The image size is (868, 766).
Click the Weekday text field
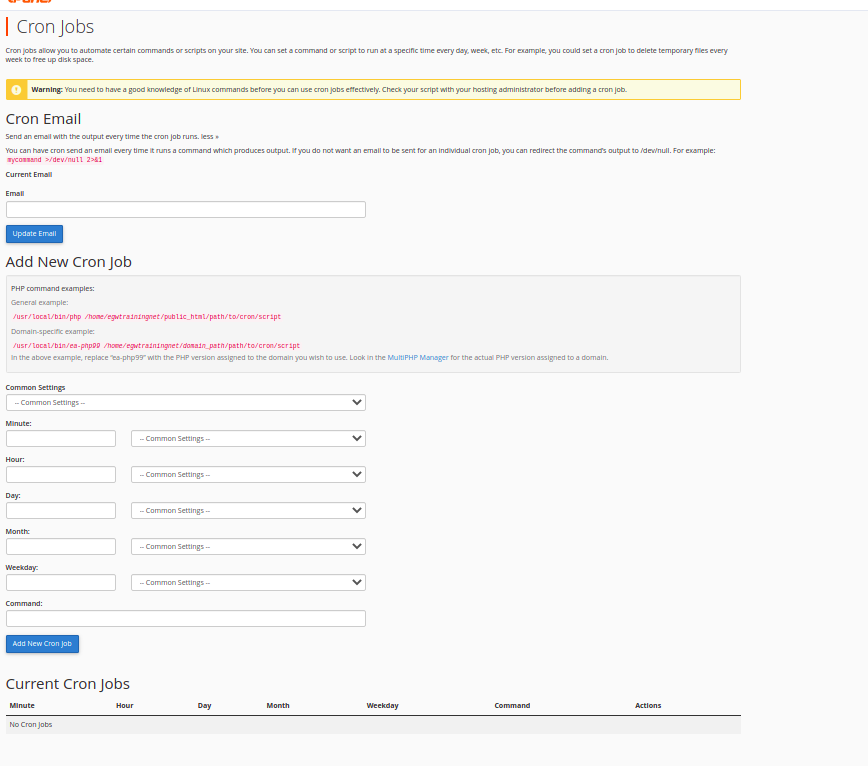(x=61, y=582)
